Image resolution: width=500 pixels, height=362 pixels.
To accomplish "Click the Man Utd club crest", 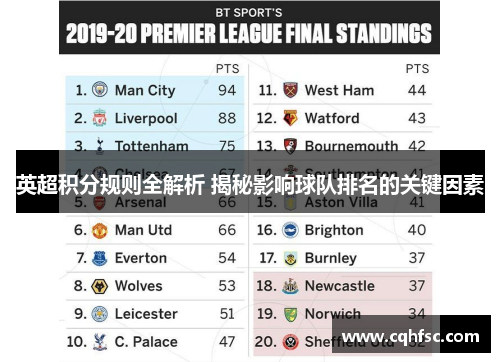I will pyautogui.click(x=99, y=230).
